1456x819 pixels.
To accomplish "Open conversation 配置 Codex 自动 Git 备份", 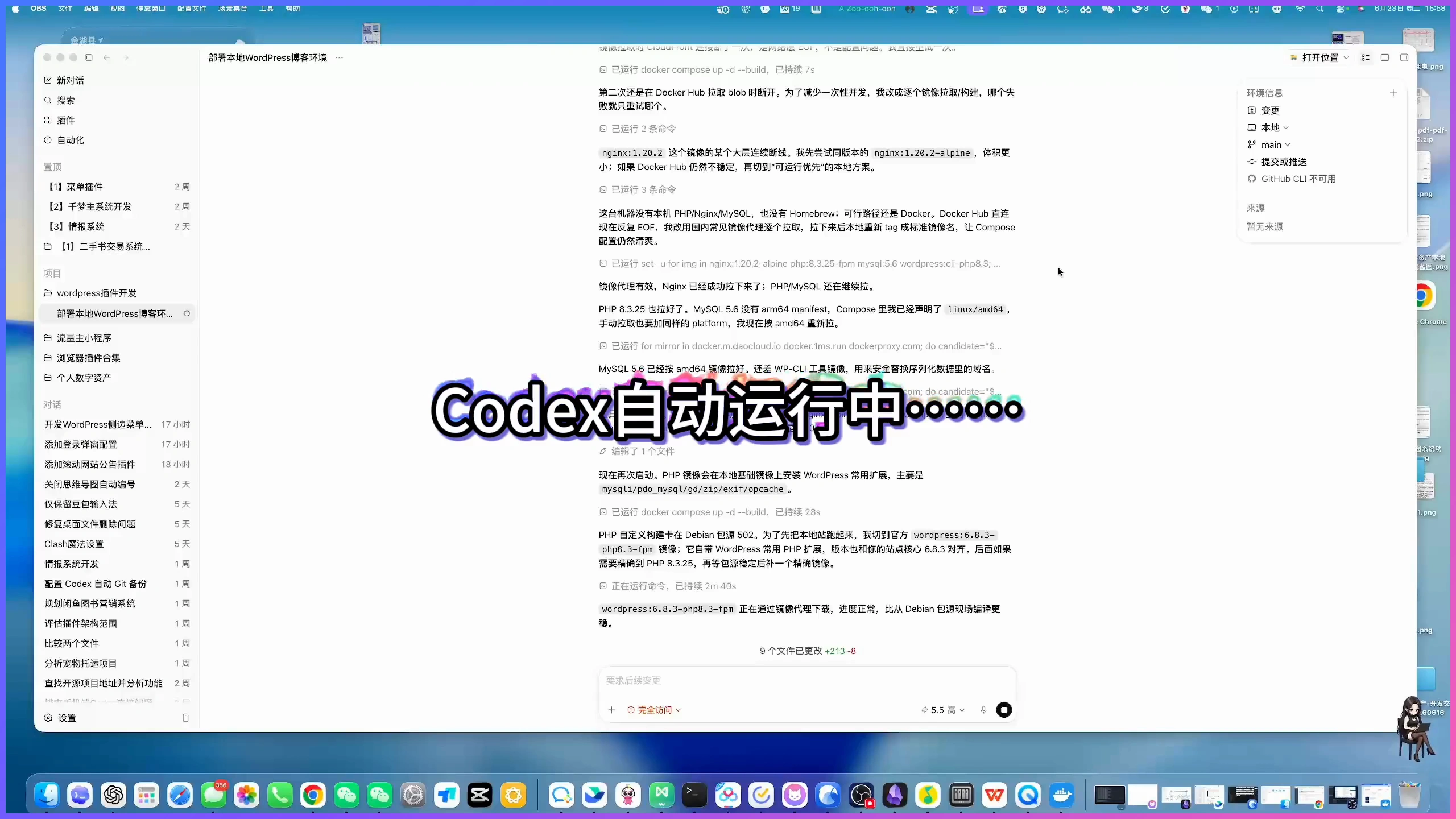I will [x=118, y=584].
